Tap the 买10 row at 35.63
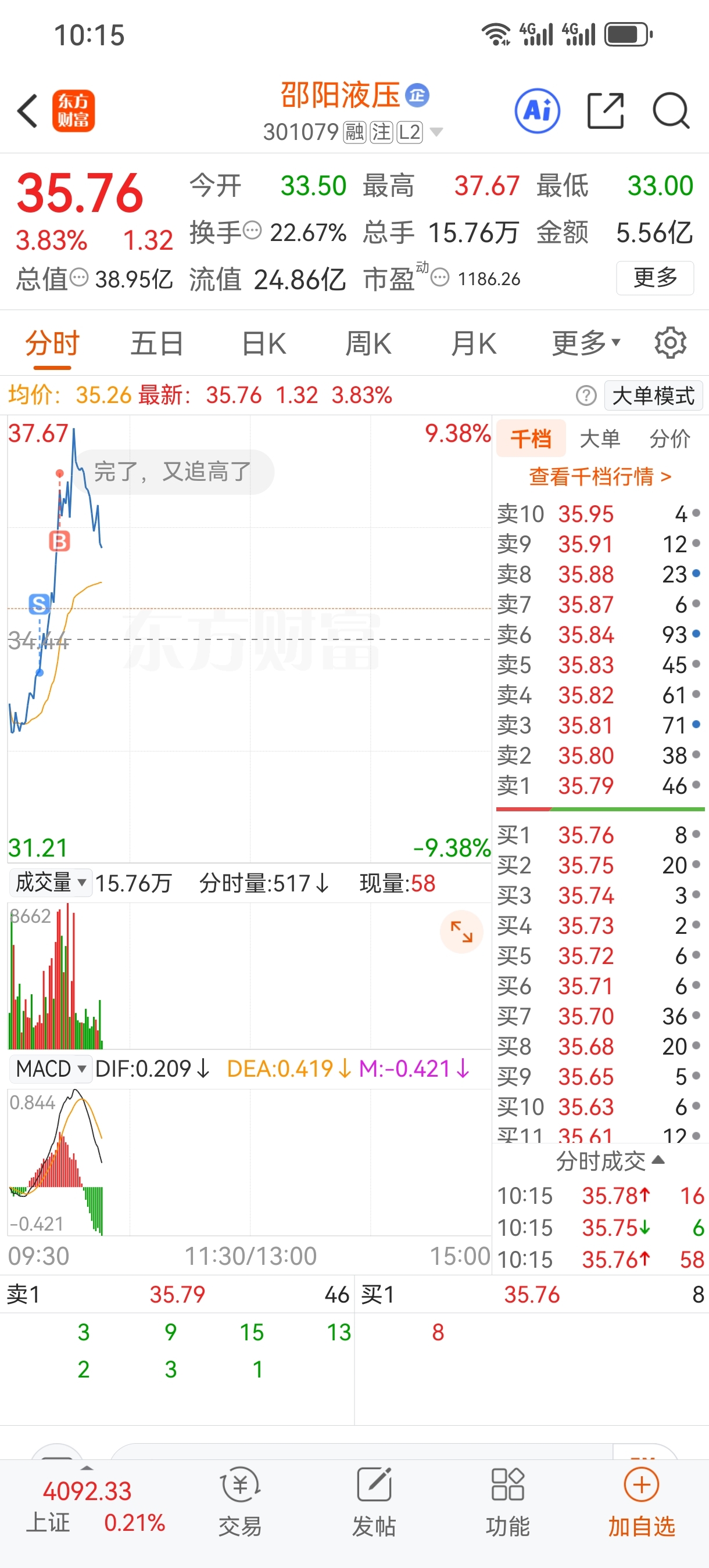 coord(599,1107)
